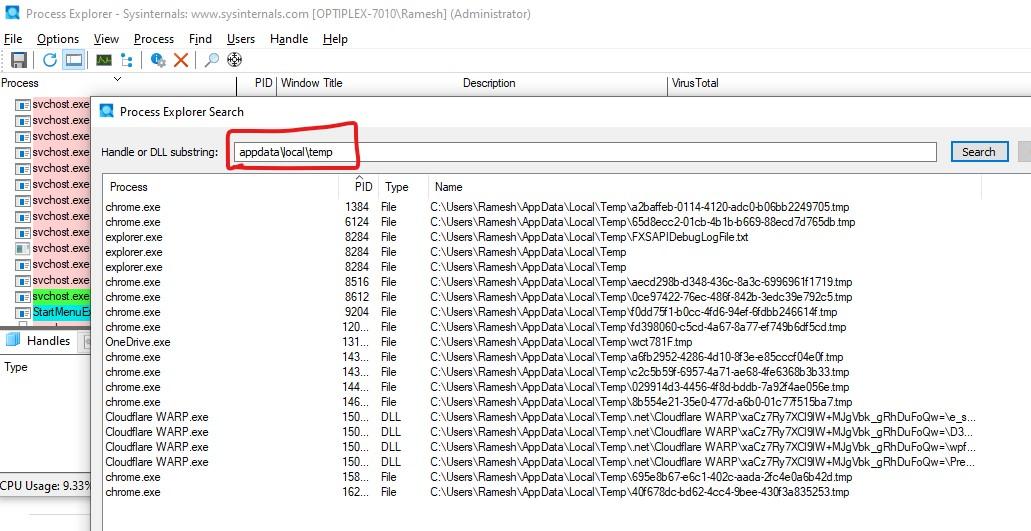Click the Search button
This screenshot has width=1031, height=531.
click(979, 152)
